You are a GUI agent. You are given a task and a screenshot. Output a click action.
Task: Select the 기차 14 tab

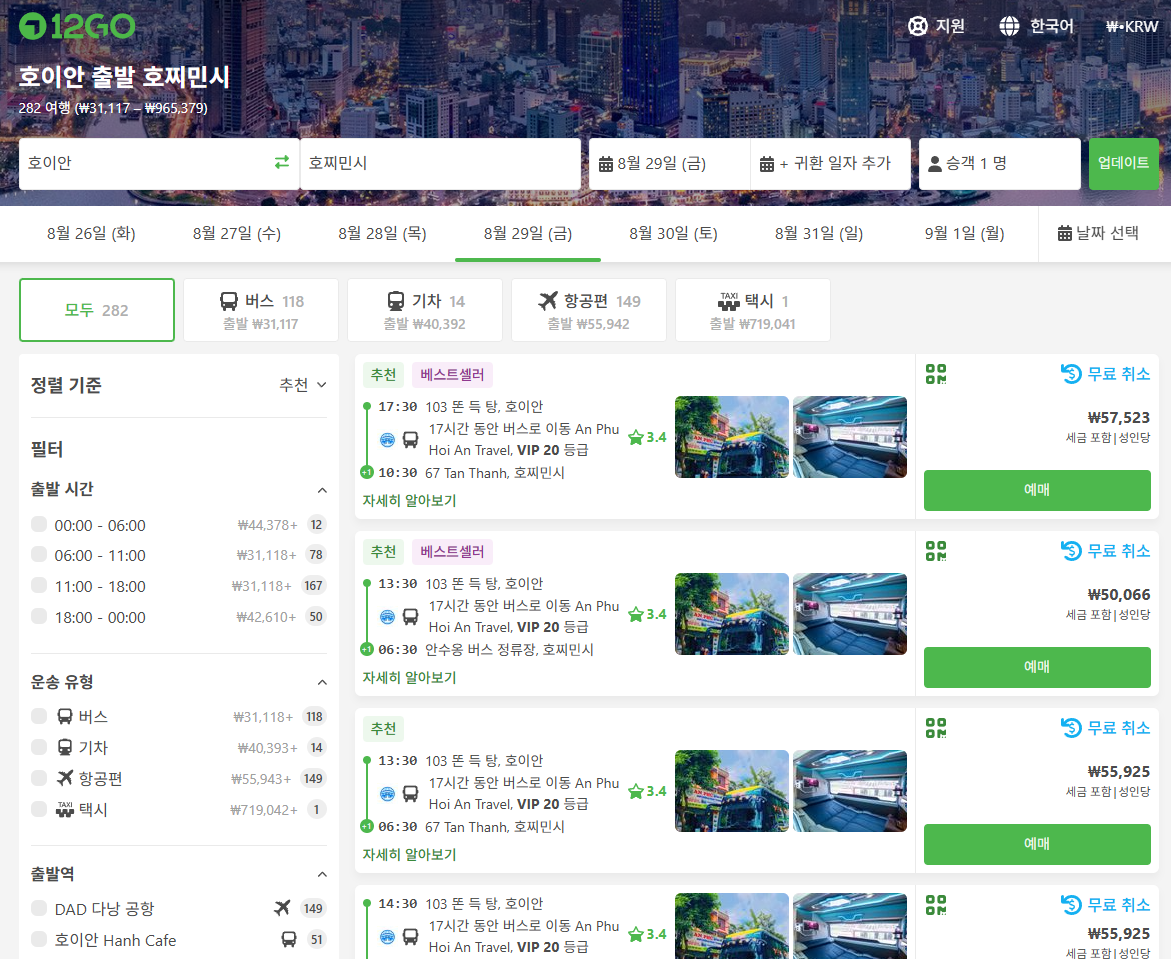pyautogui.click(x=425, y=310)
